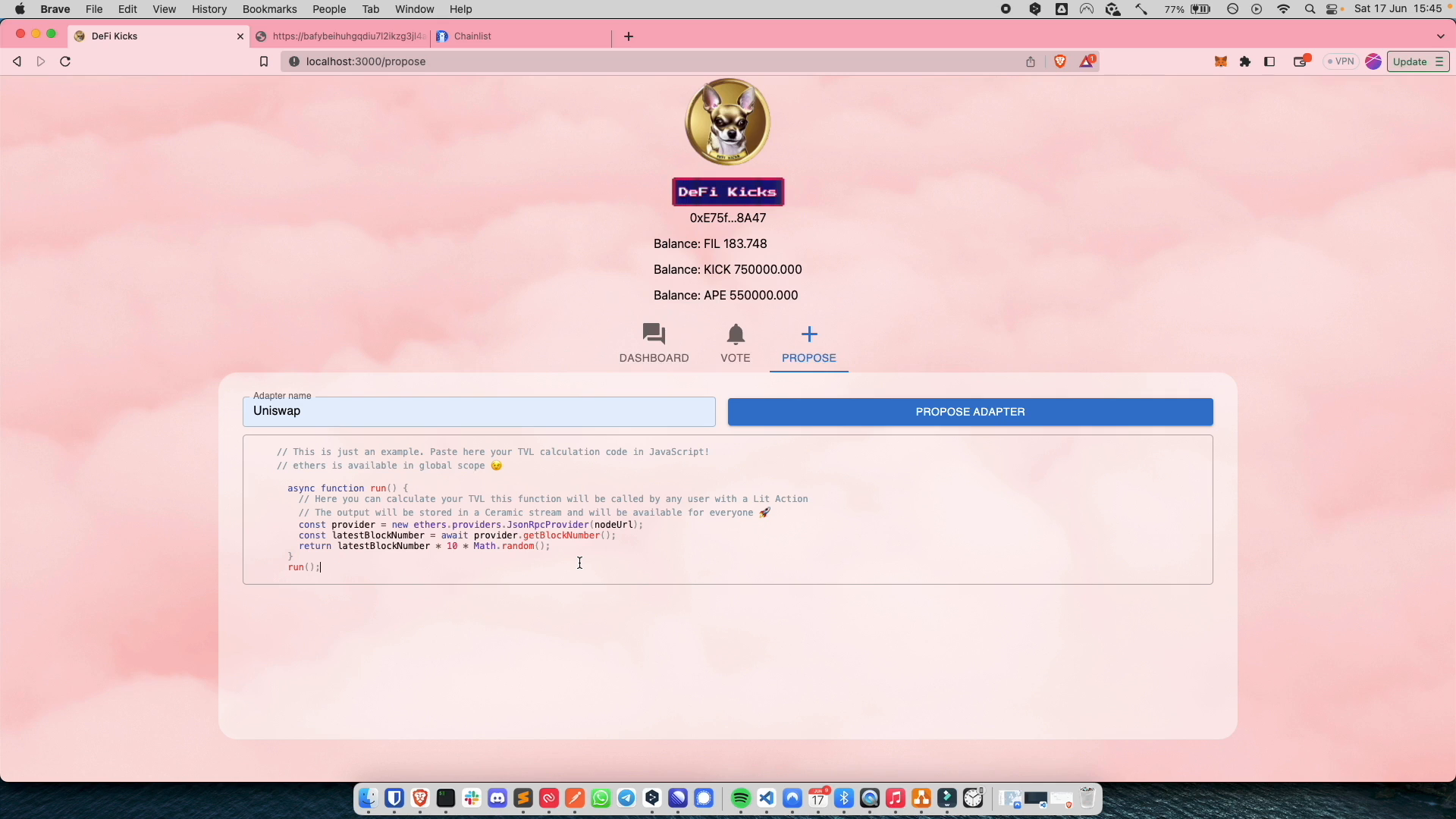Open Brave Shields lion icon

(x=1060, y=61)
